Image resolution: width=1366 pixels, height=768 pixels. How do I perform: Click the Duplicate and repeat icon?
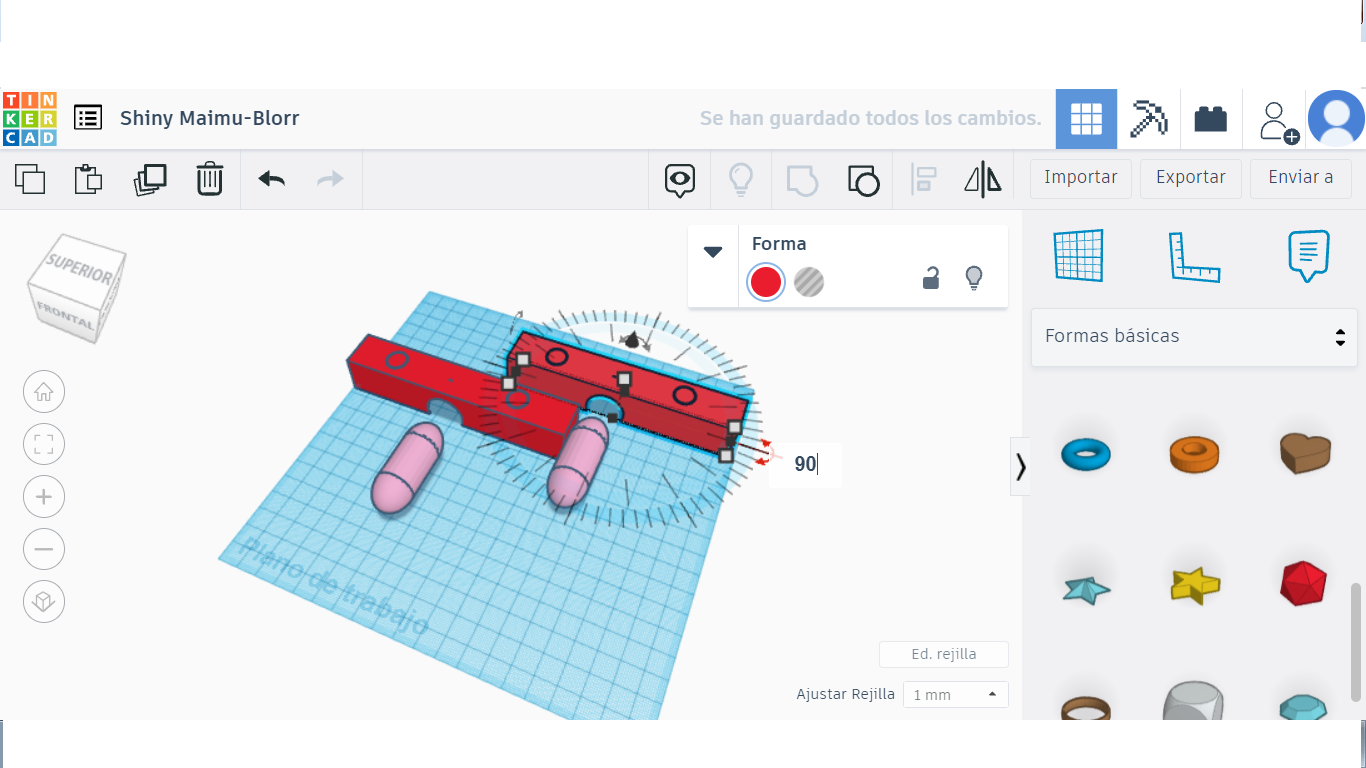click(x=150, y=179)
